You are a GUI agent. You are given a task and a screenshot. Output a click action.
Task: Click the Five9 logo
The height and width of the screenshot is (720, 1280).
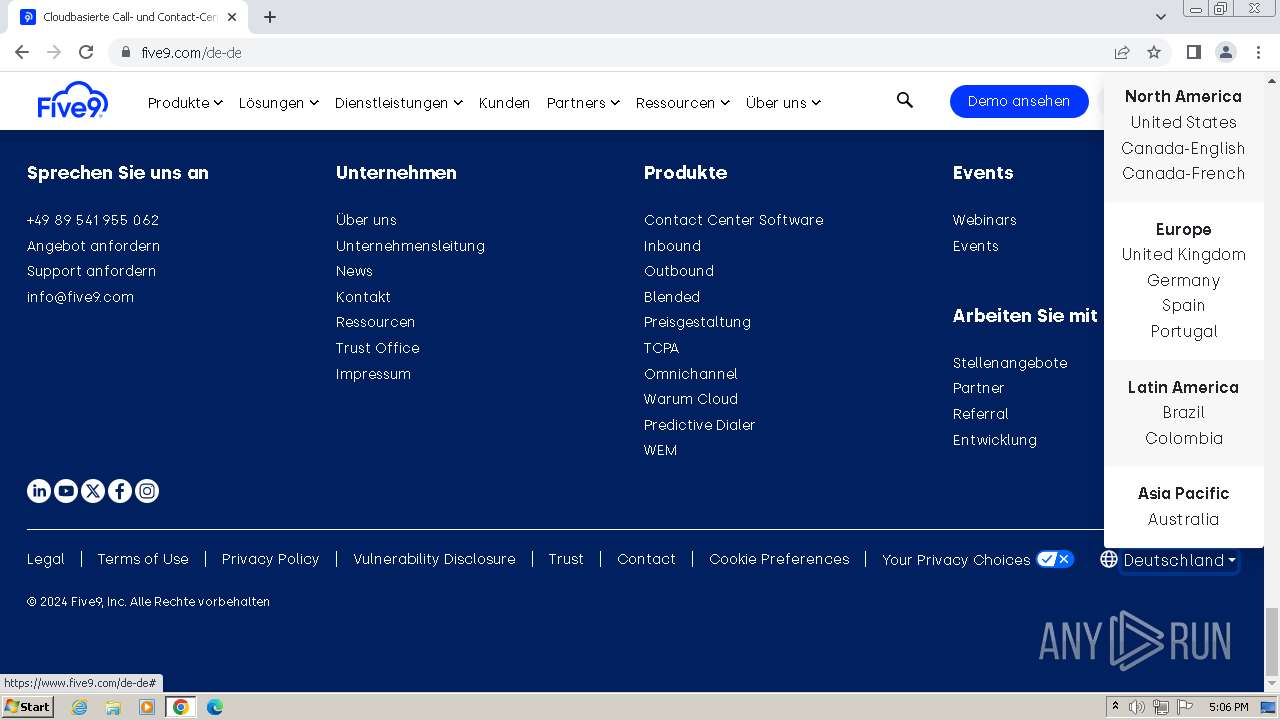click(x=73, y=100)
